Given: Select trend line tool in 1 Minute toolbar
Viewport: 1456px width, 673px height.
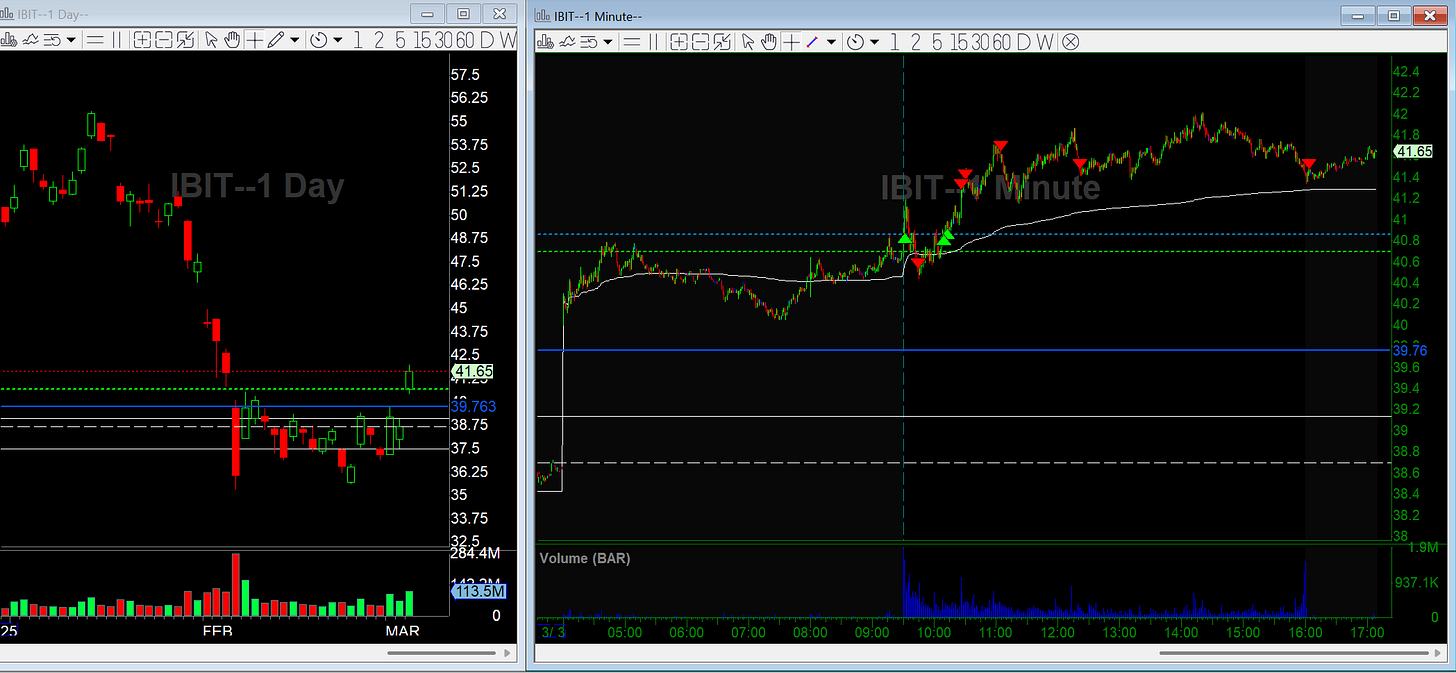Looking at the screenshot, I should click(813, 40).
